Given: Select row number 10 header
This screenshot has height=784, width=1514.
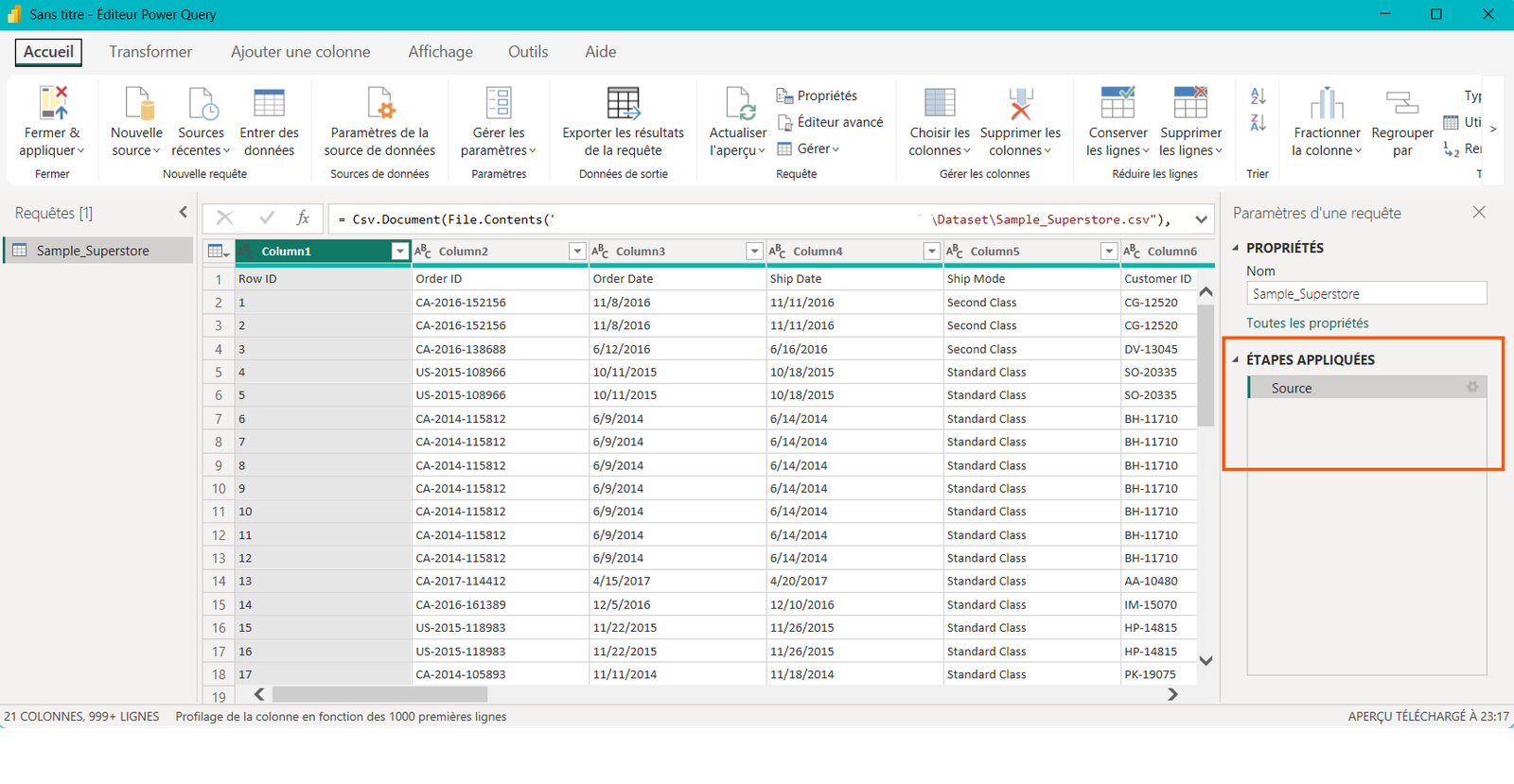Looking at the screenshot, I should (x=219, y=489).
